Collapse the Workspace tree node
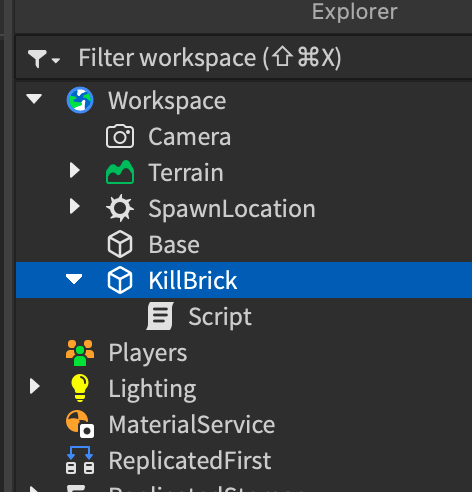472x492 pixels. (x=34, y=99)
